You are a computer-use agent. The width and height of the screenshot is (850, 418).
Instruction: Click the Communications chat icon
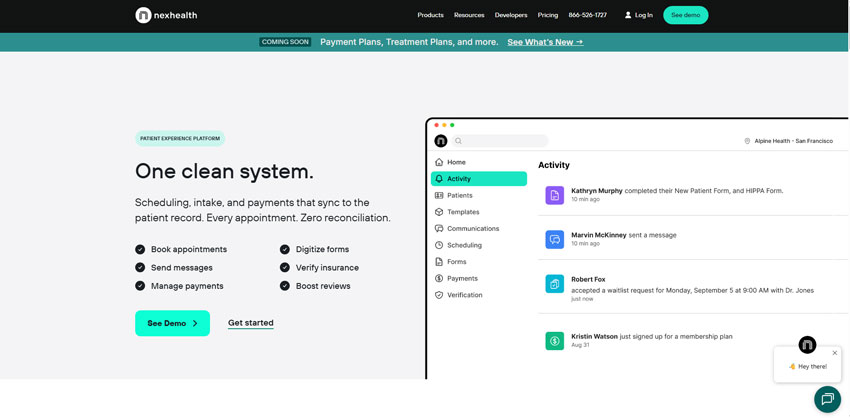point(439,229)
